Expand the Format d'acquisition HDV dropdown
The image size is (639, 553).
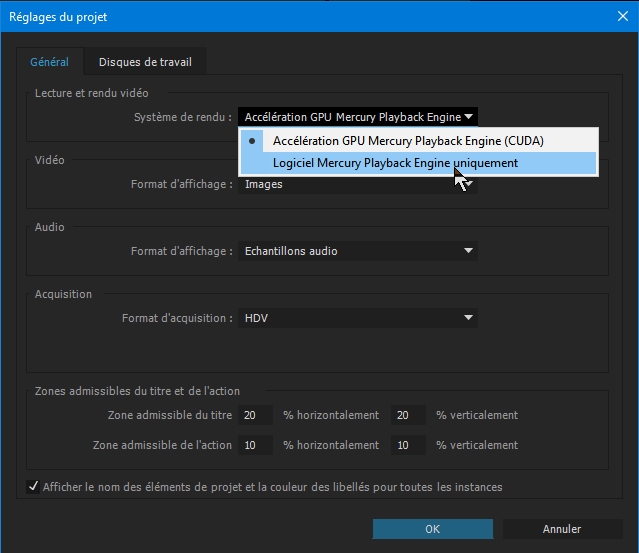(x=358, y=318)
